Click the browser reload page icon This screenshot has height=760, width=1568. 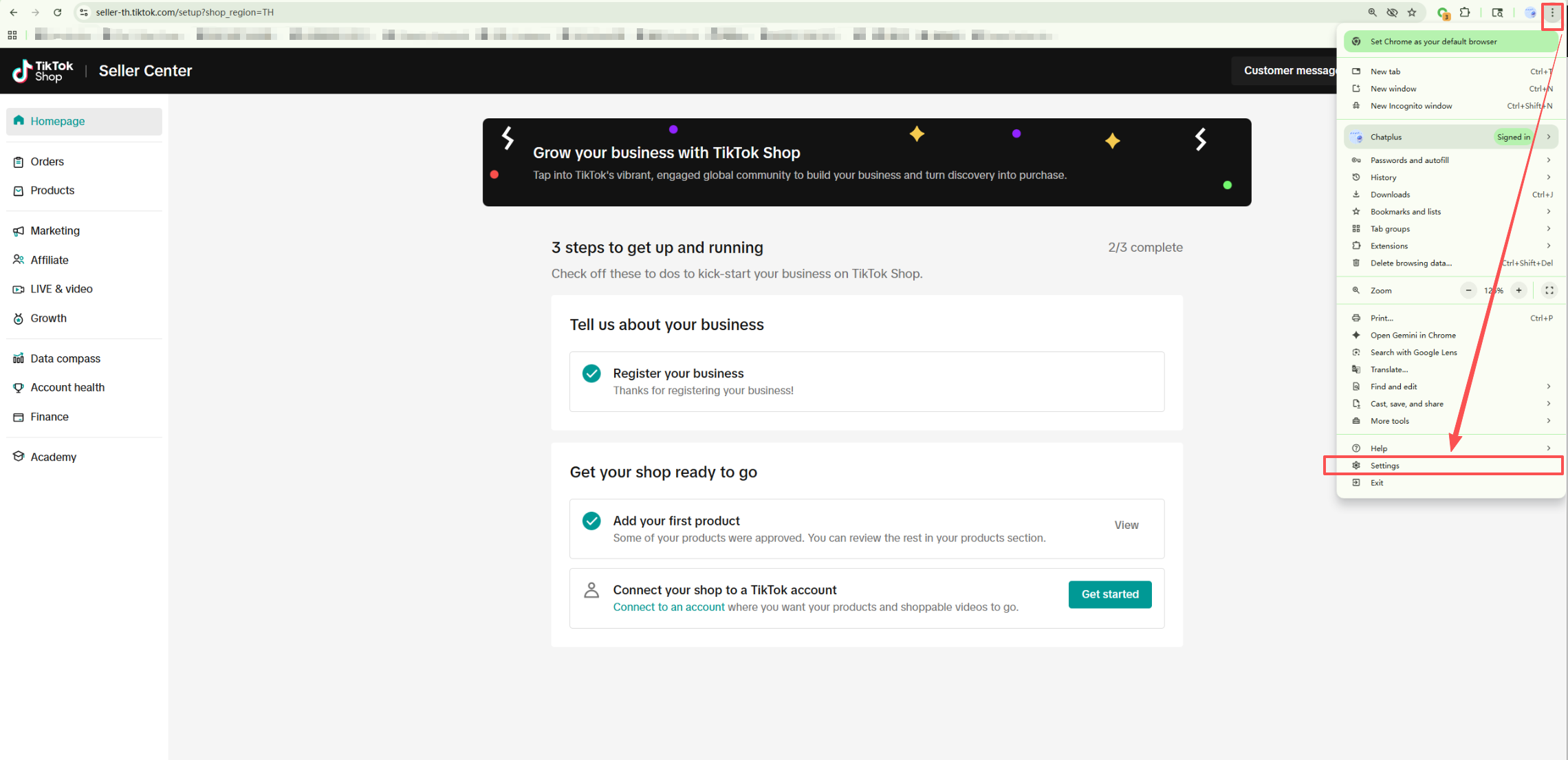pyautogui.click(x=58, y=12)
